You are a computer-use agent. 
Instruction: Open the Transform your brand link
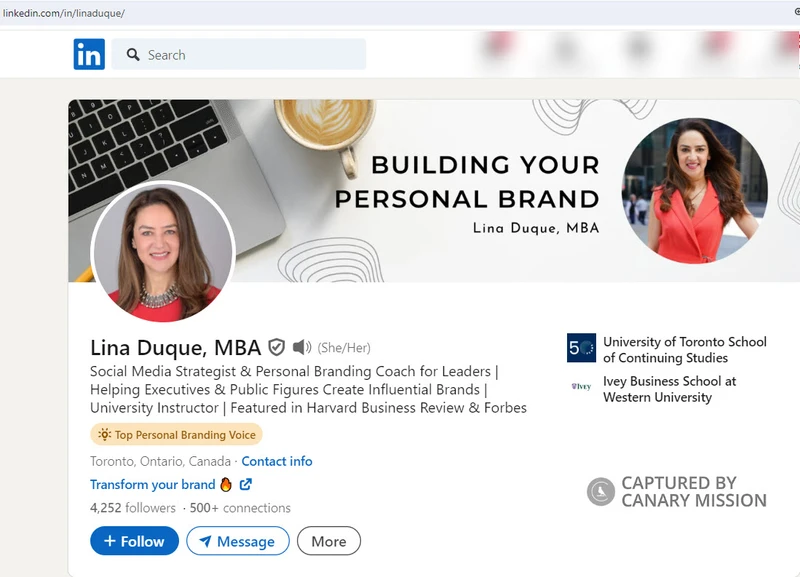click(x=153, y=485)
